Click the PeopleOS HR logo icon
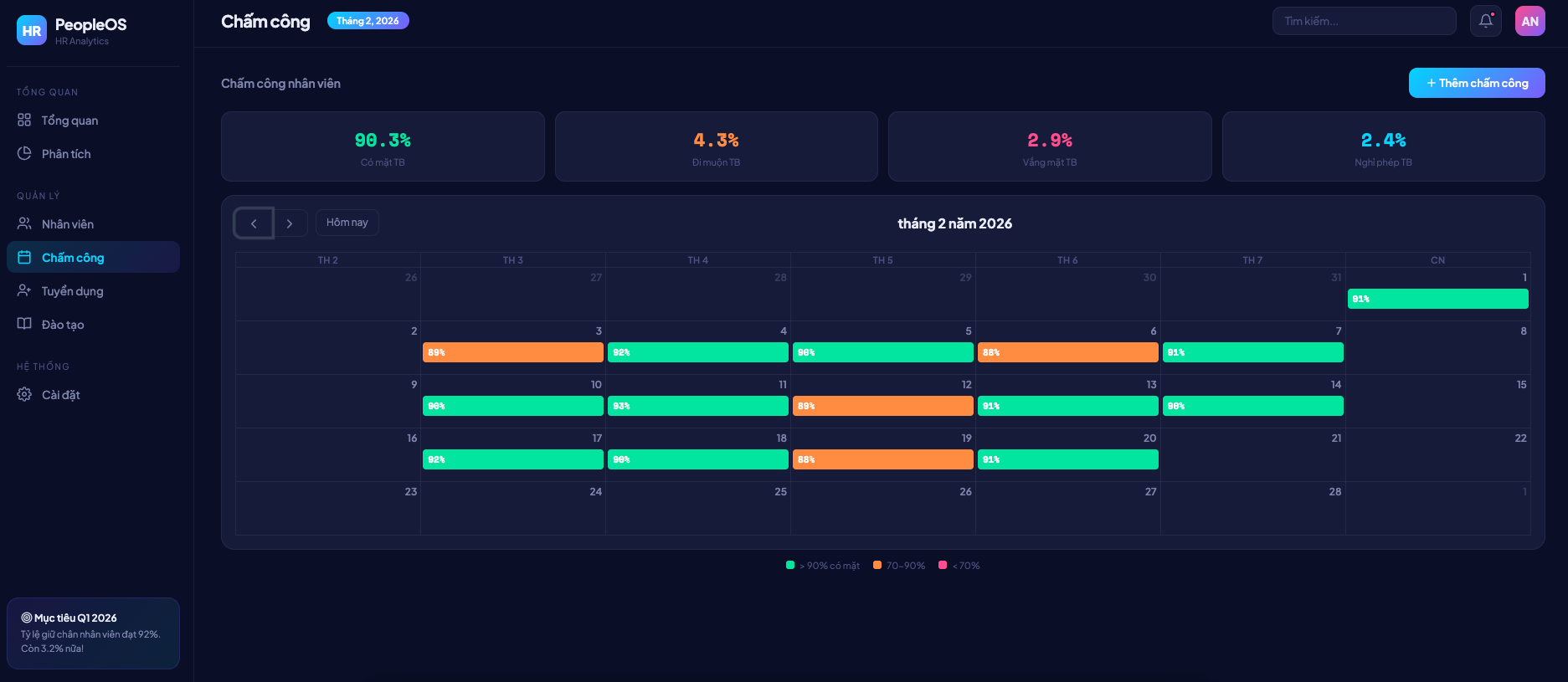Screen dimensions: 1568x682 tap(32, 31)
